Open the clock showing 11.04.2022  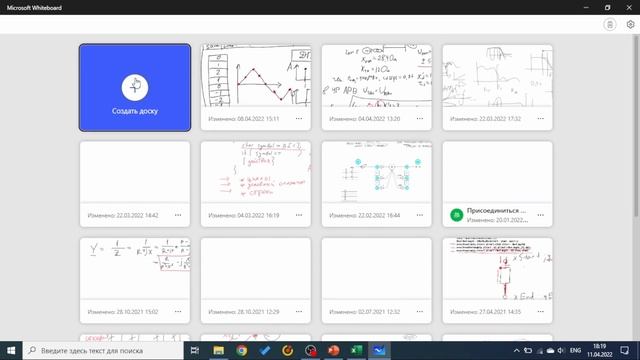[x=600, y=351]
